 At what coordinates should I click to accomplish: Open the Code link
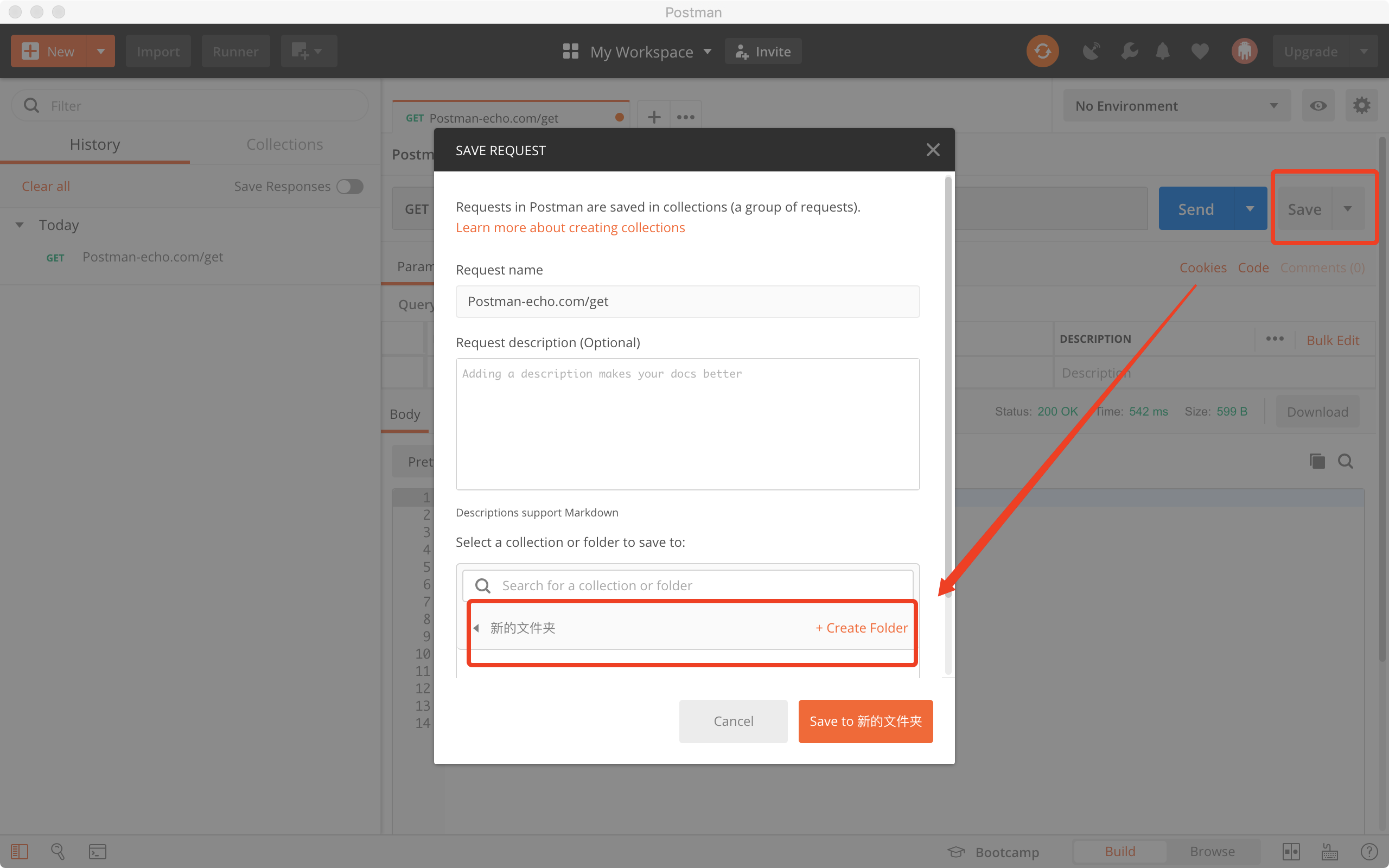(x=1253, y=267)
